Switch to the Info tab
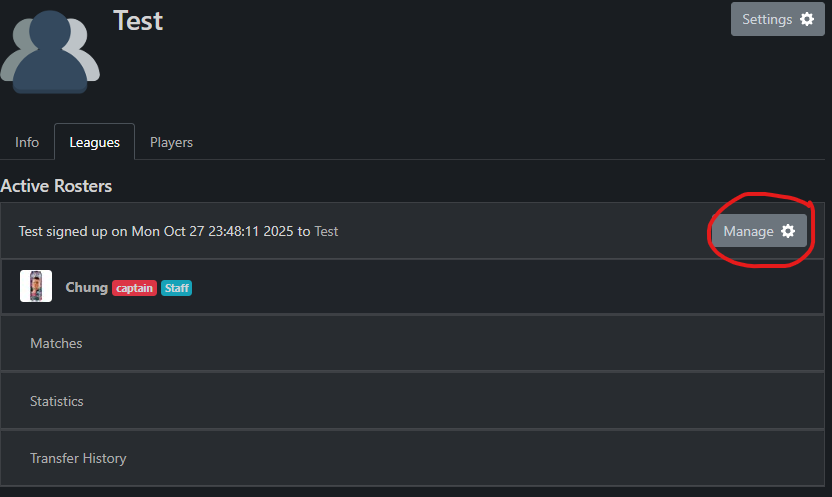 [27, 142]
